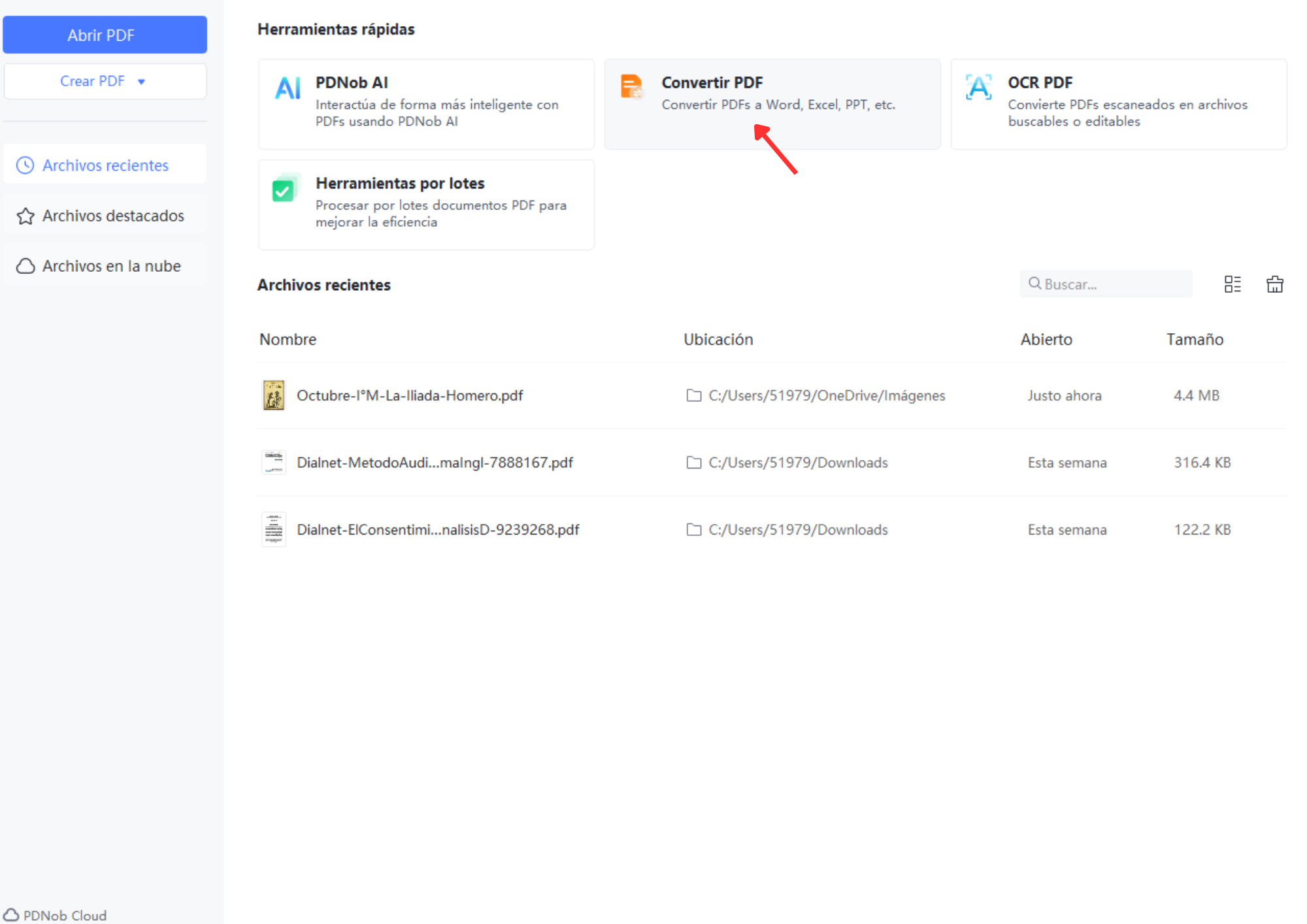
Task: Open the Dialnet-MetodoAudi 7888167 pdf file
Action: (x=435, y=463)
